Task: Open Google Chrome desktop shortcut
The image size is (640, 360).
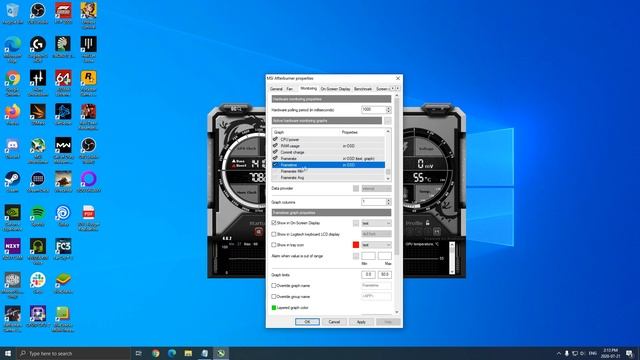Action: click(x=12, y=83)
